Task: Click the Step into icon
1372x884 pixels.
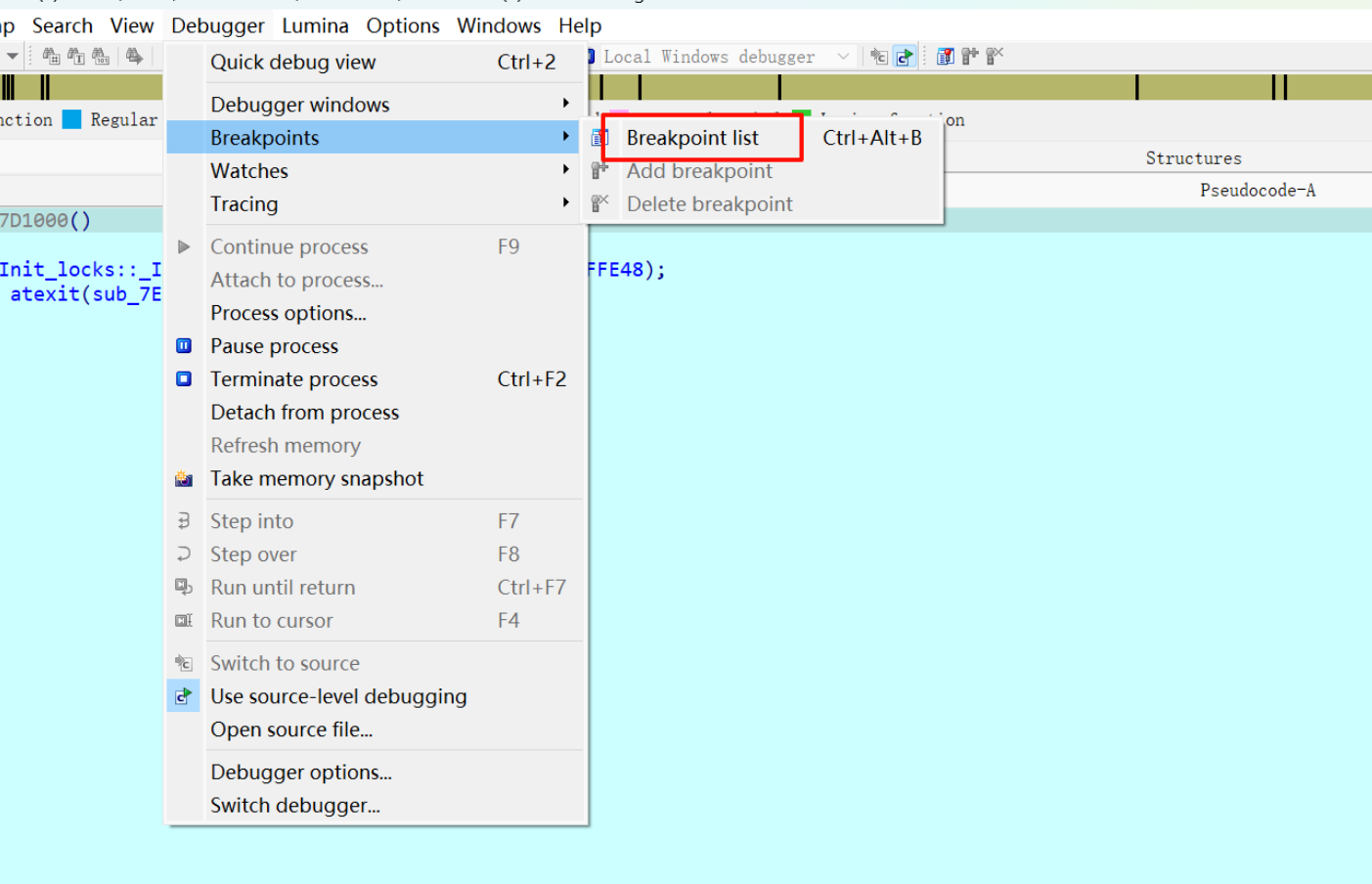Action: pyautogui.click(x=184, y=521)
